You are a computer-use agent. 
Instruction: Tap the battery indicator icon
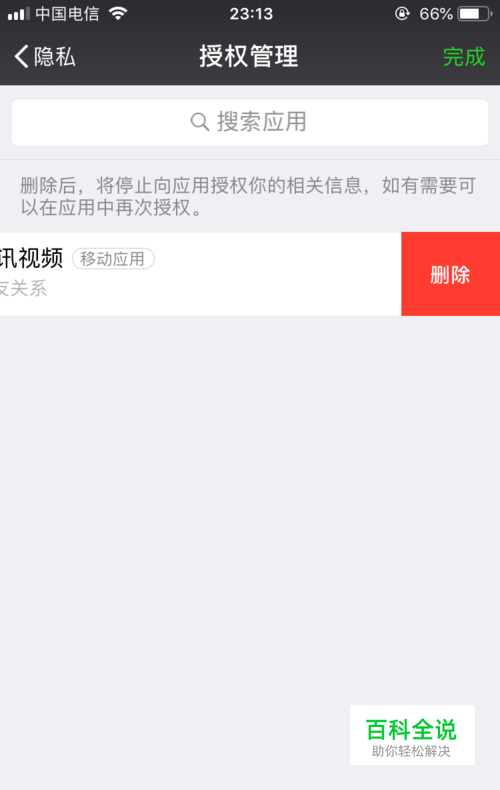pos(474,14)
